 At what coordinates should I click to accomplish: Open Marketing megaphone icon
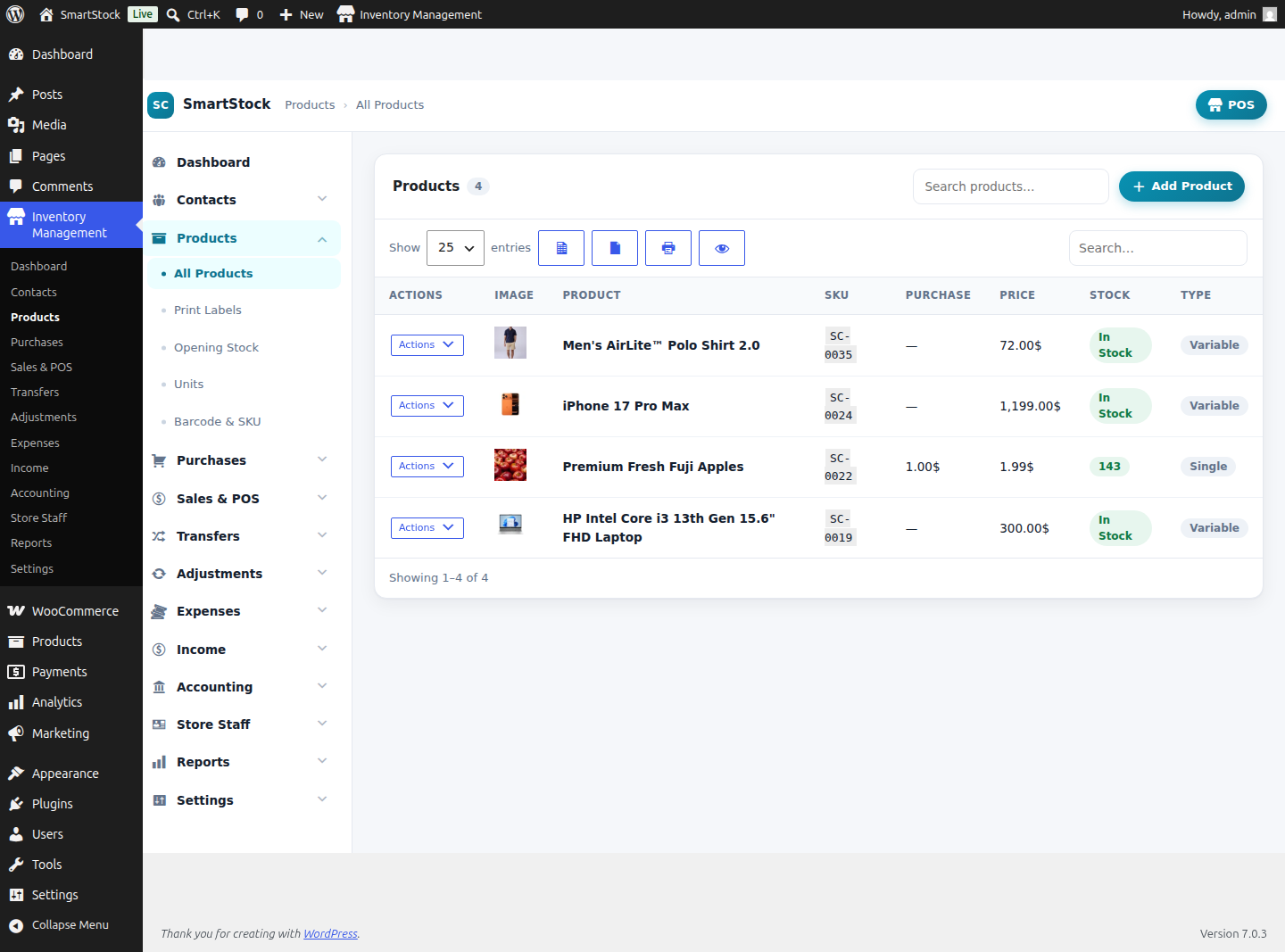[x=16, y=733]
